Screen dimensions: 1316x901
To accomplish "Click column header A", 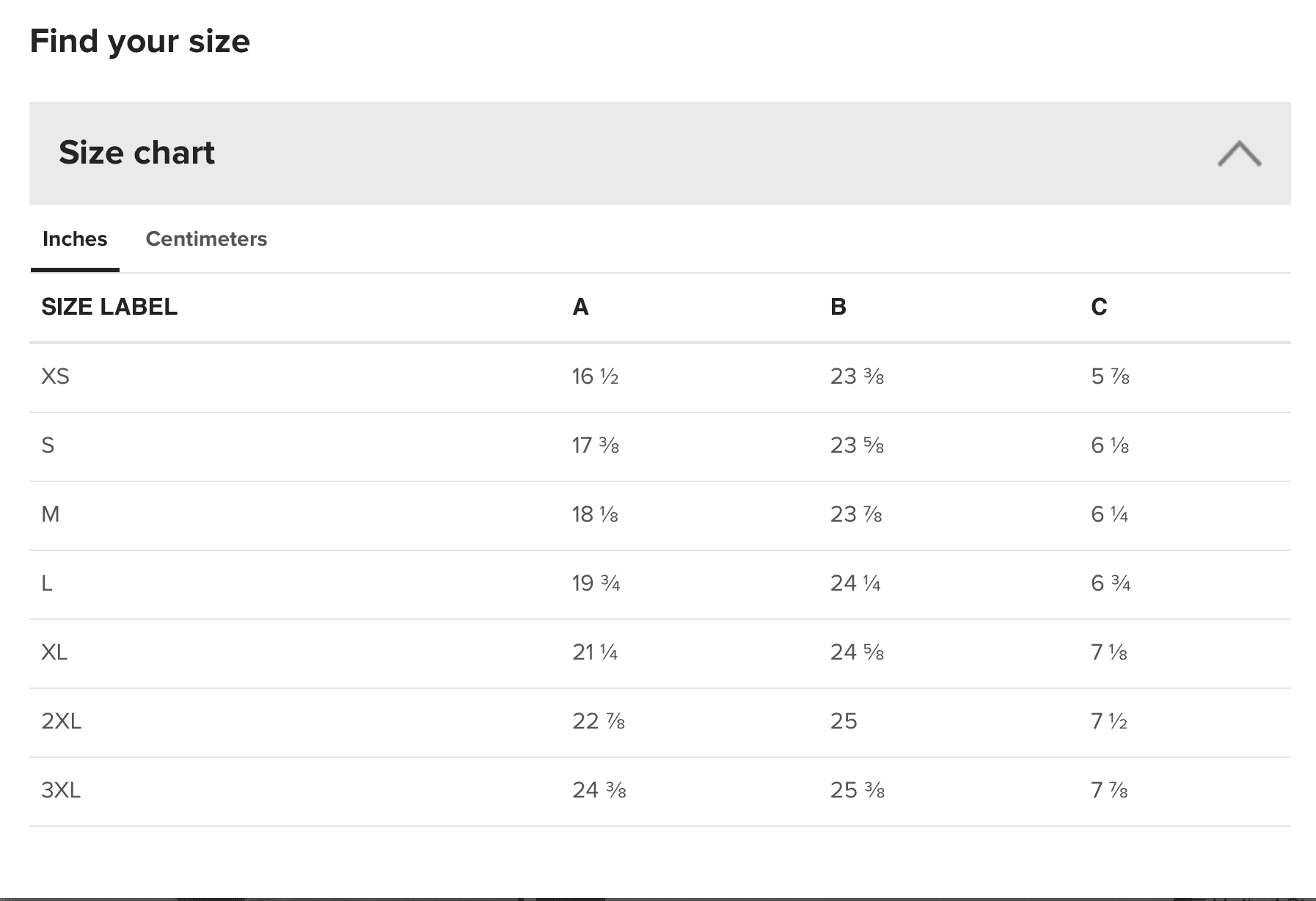I will point(580,307).
